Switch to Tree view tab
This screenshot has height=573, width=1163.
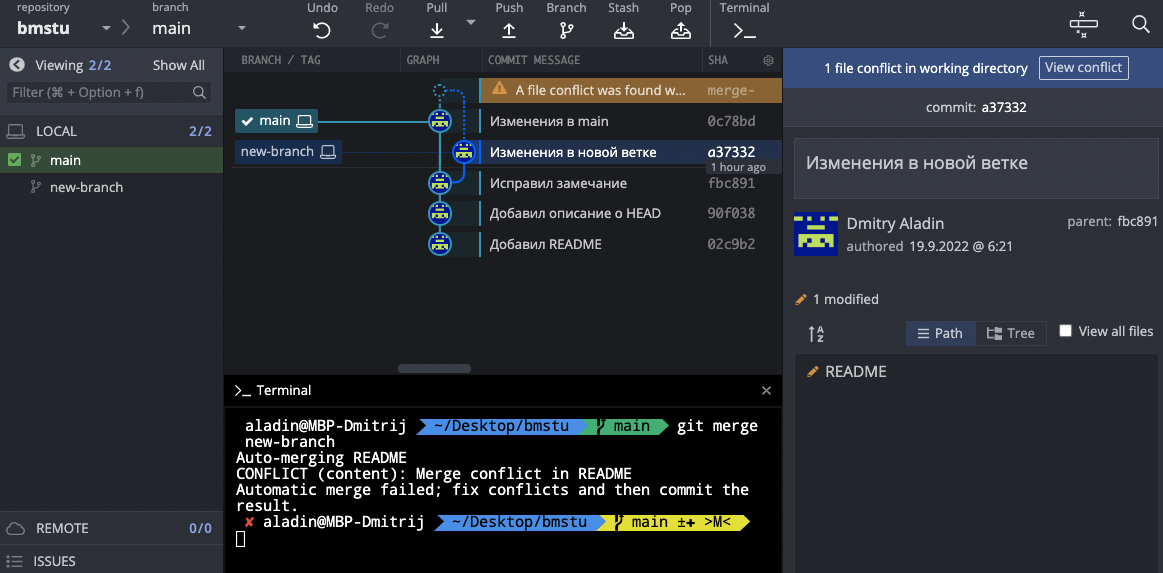coord(1010,333)
